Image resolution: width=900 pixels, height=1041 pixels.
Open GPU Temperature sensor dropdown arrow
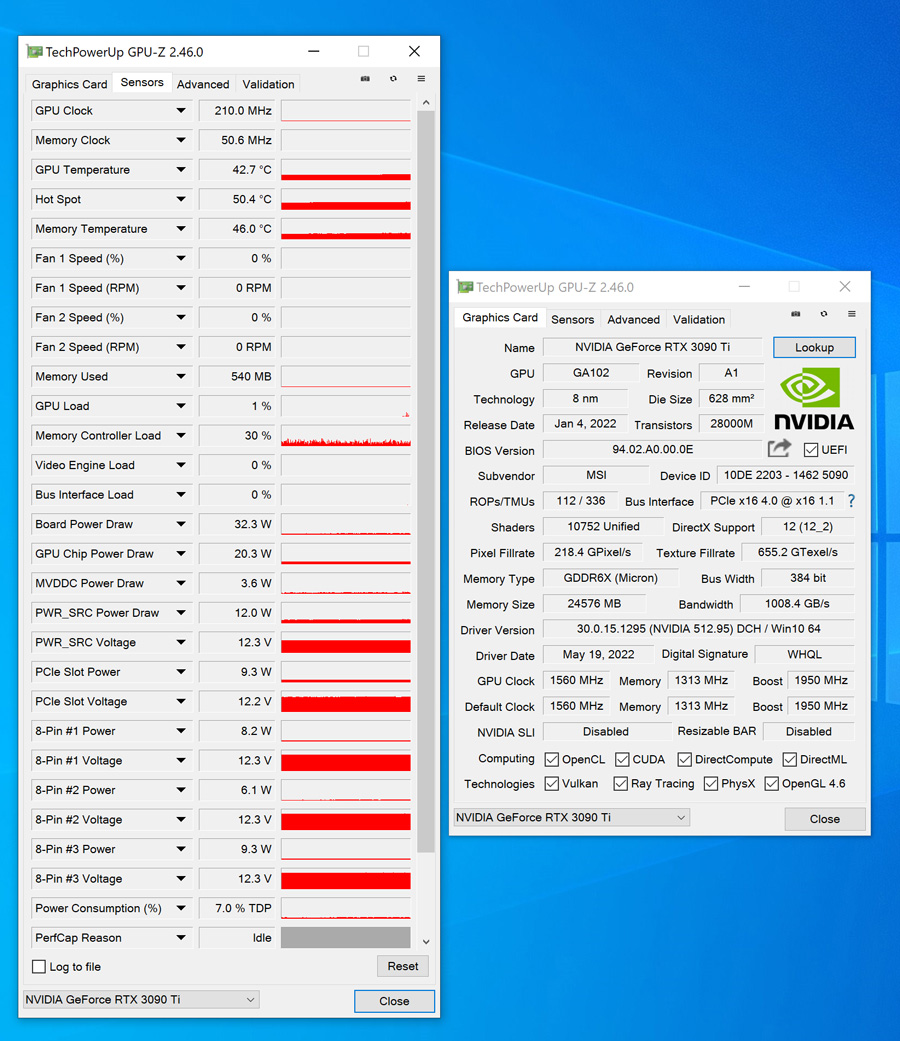tap(181, 170)
